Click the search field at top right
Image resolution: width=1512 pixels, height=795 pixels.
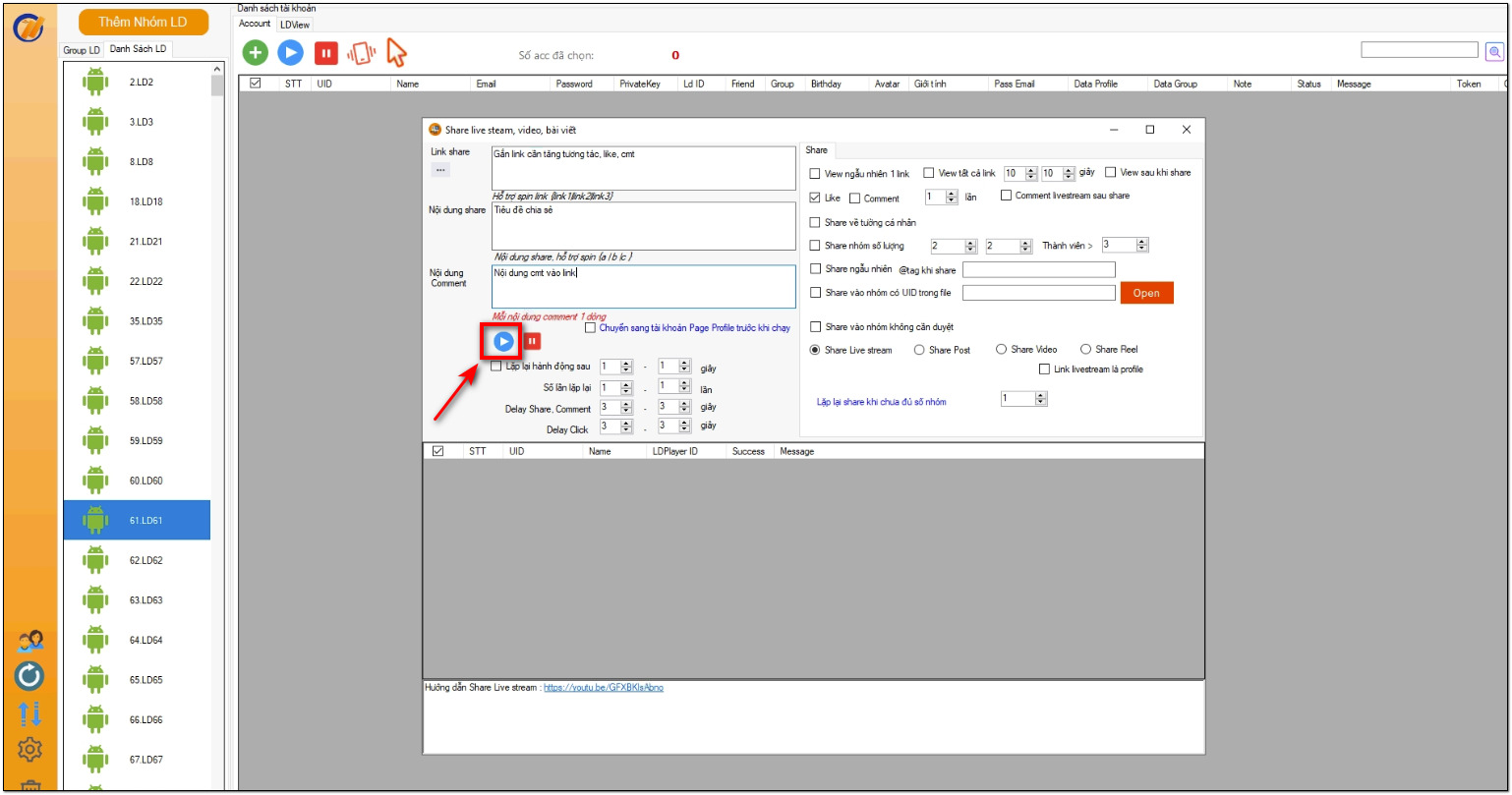click(1420, 49)
